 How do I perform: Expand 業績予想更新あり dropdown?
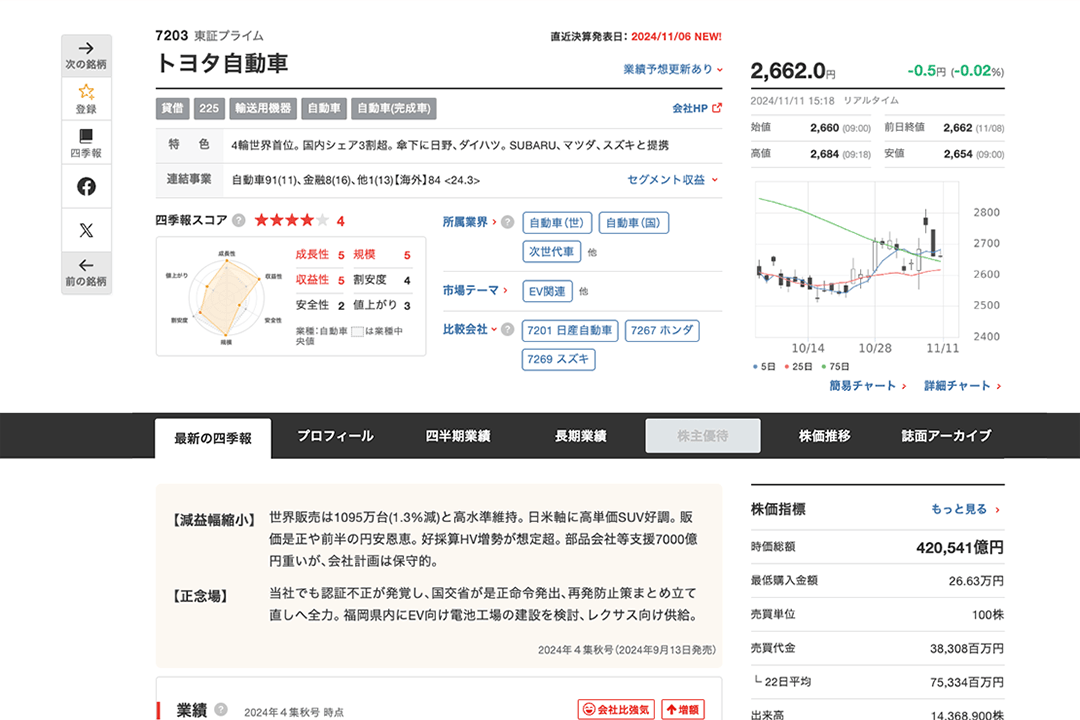coord(671,69)
